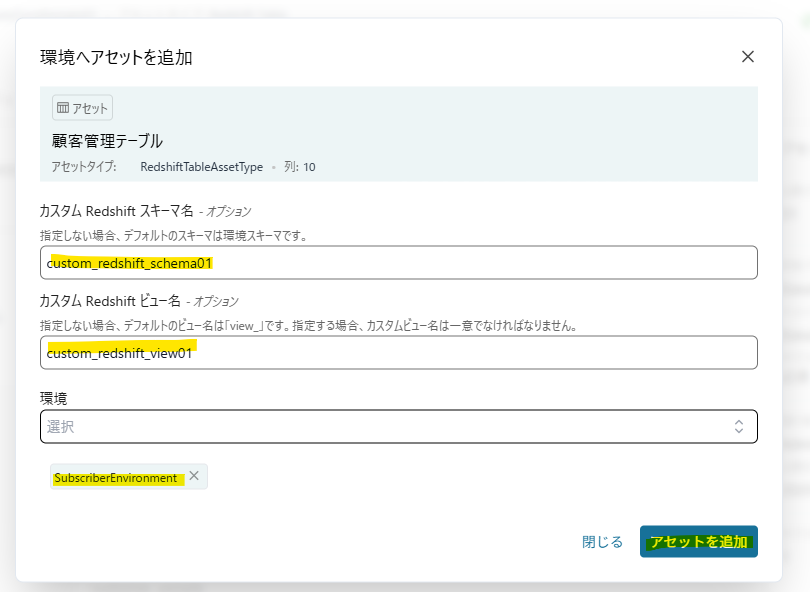The width and height of the screenshot is (810, 592).
Task: Select the SubscriberEnvironment tag label
Action: pos(118,476)
